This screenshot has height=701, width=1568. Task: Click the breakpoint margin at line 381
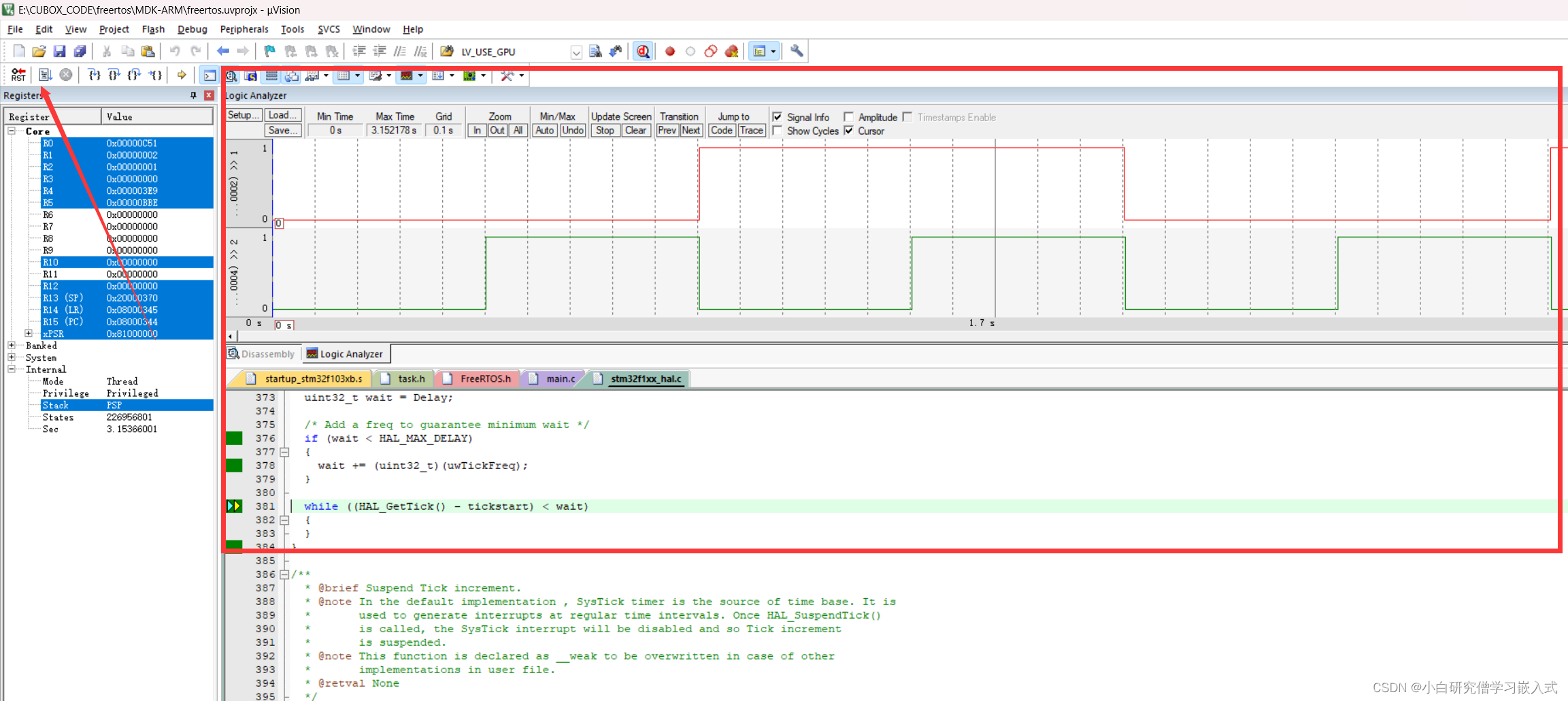point(234,506)
